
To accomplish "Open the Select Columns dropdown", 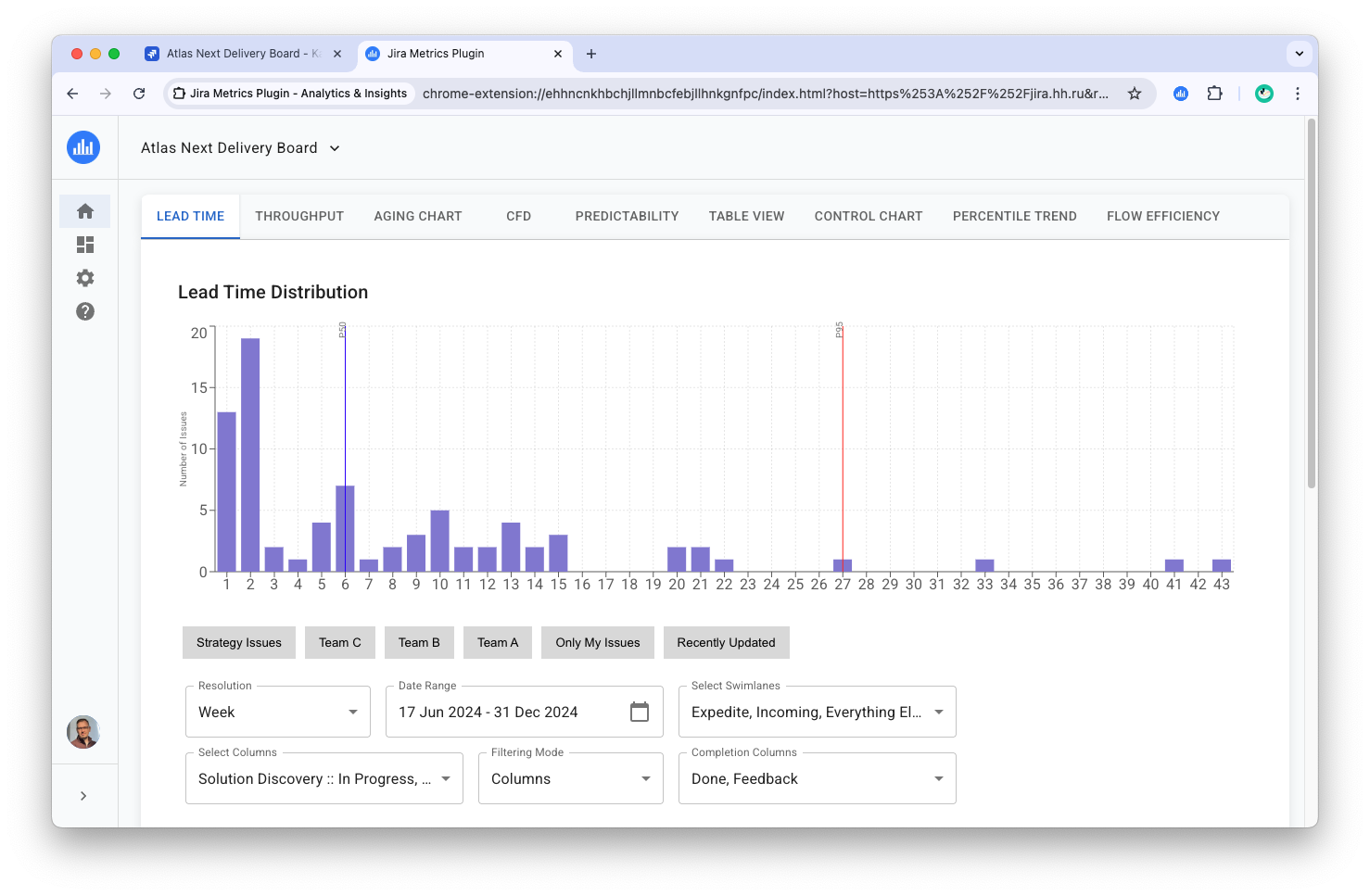I will point(324,778).
